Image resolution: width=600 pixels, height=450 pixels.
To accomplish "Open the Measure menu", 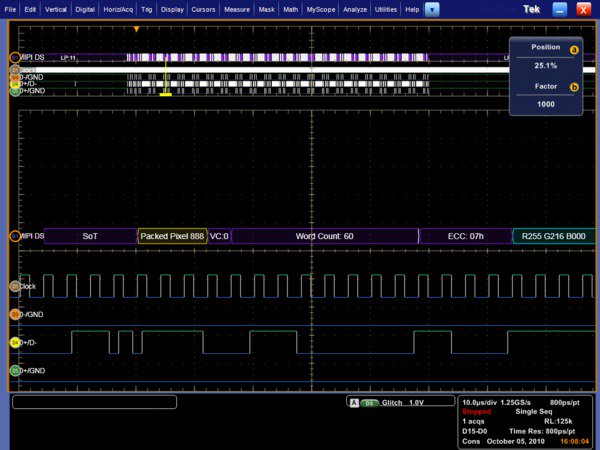I will pyautogui.click(x=238, y=9).
